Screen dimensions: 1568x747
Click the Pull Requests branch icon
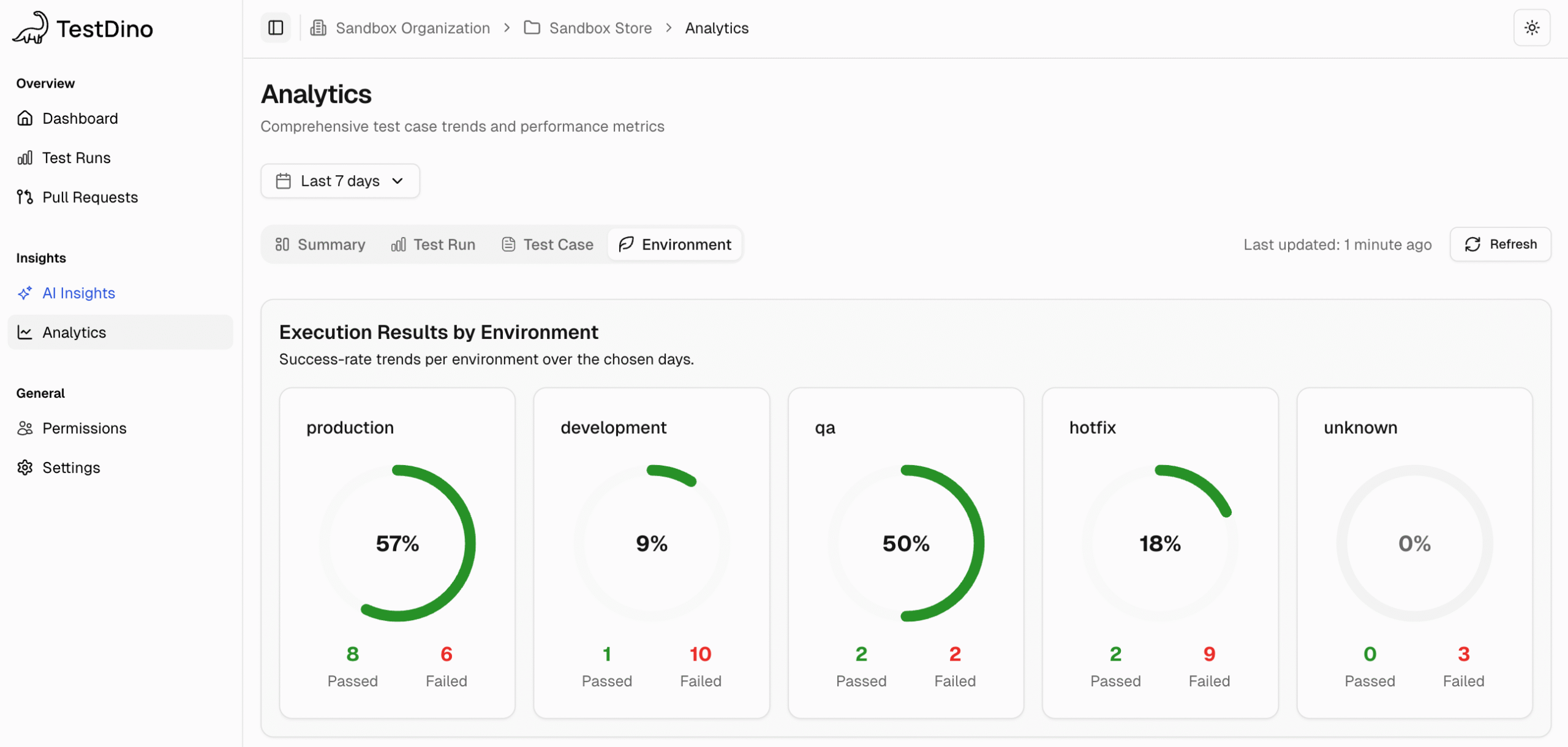[25, 197]
